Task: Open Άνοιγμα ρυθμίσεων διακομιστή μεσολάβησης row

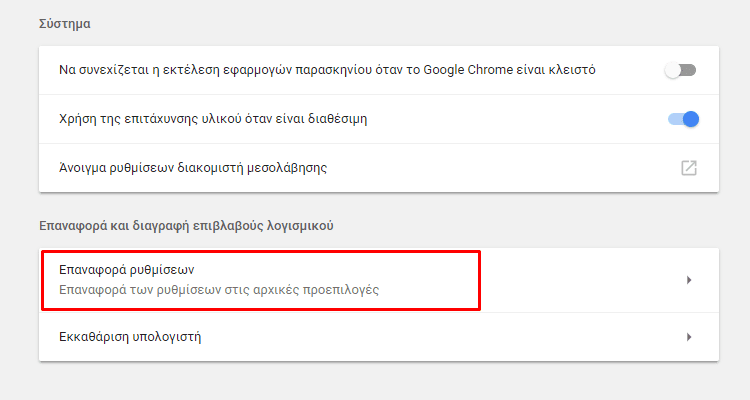Action: click(x=379, y=168)
